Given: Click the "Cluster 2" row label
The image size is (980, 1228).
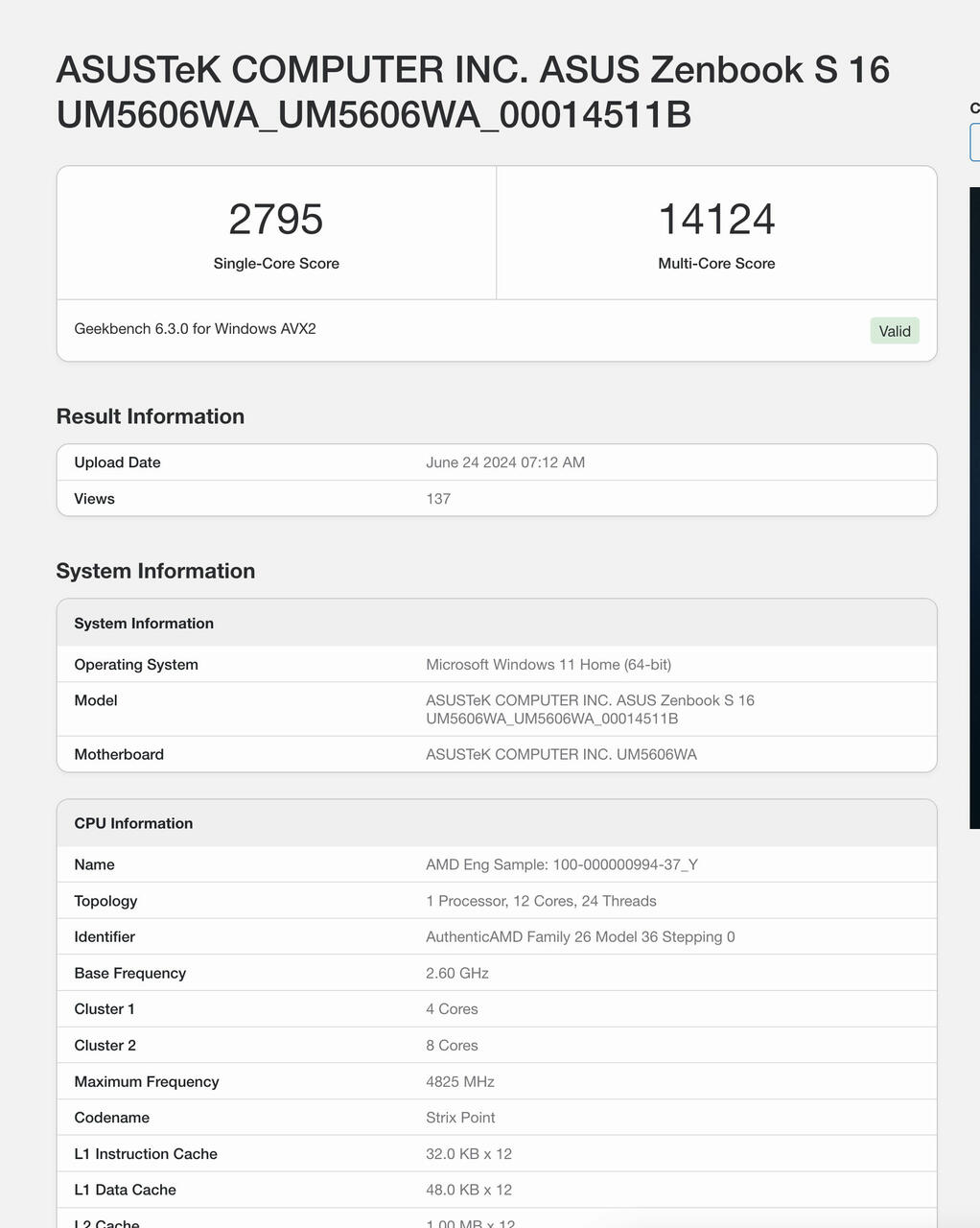Looking at the screenshot, I should pyautogui.click(x=105, y=1046).
